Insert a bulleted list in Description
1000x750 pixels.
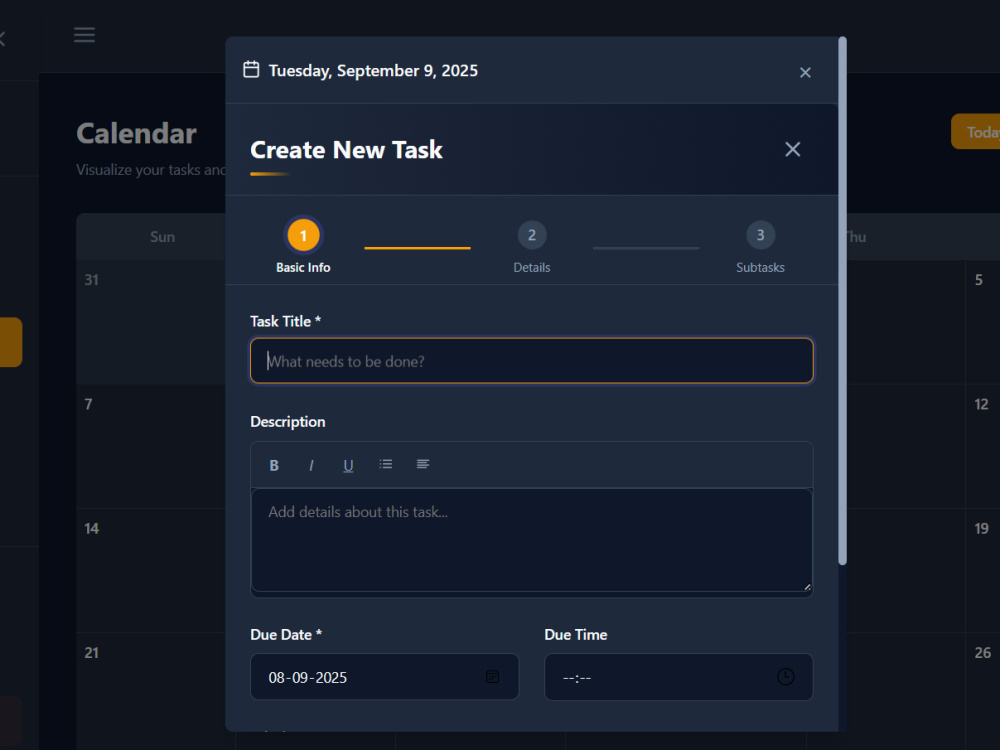coord(385,465)
